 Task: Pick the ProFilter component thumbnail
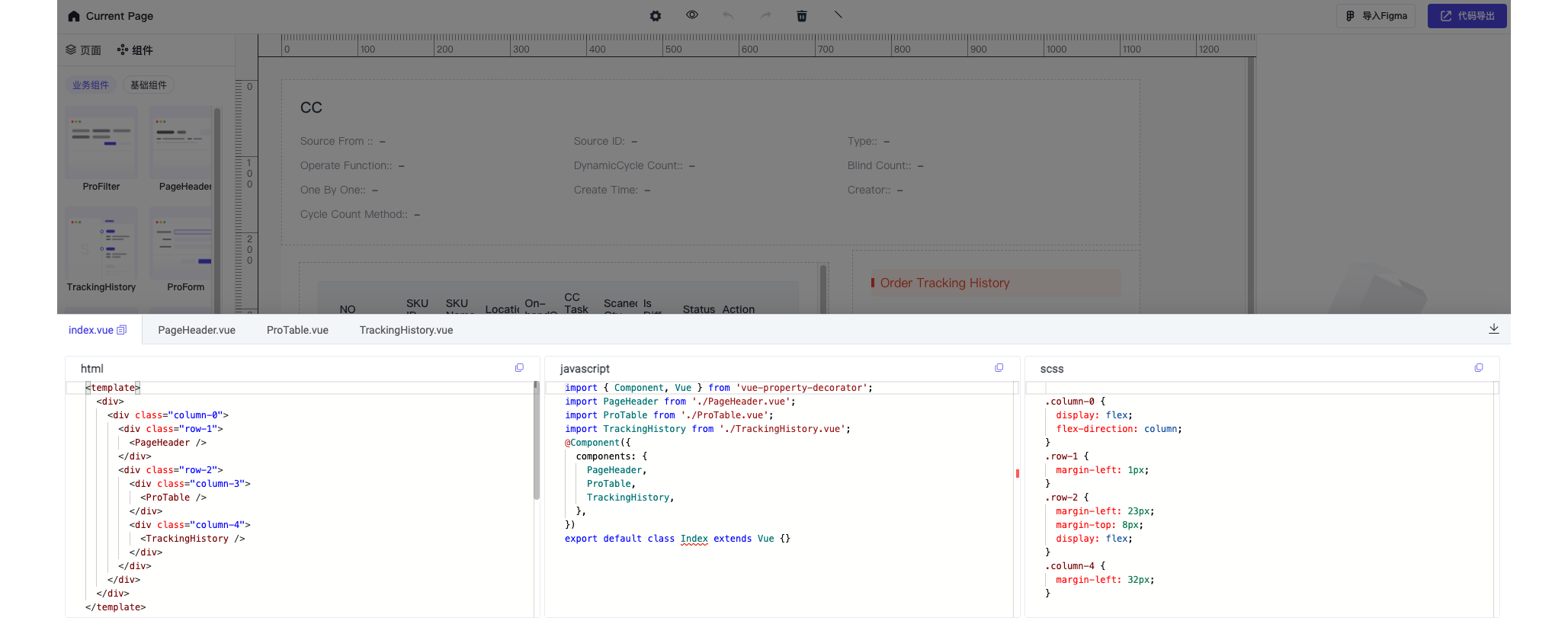(x=101, y=145)
